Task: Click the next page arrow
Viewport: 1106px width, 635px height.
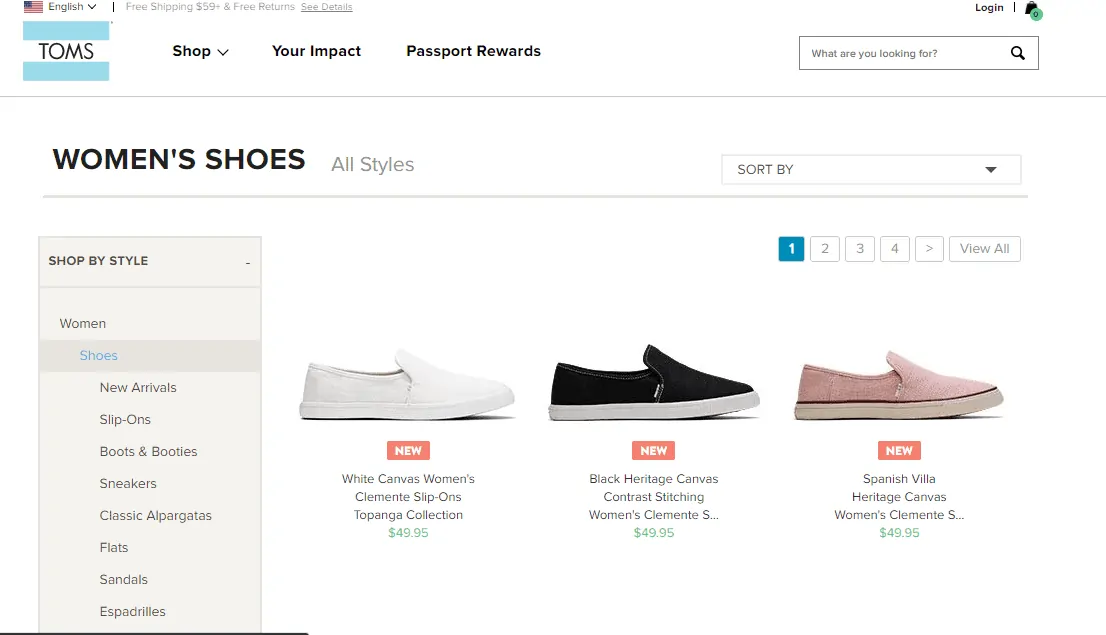Action: [929, 248]
